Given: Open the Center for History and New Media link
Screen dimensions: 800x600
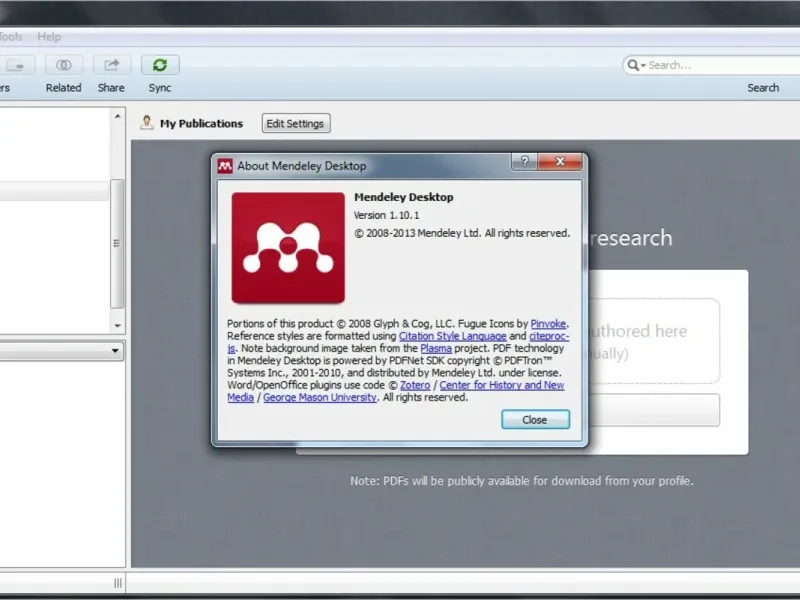Looking at the screenshot, I should tap(502, 385).
